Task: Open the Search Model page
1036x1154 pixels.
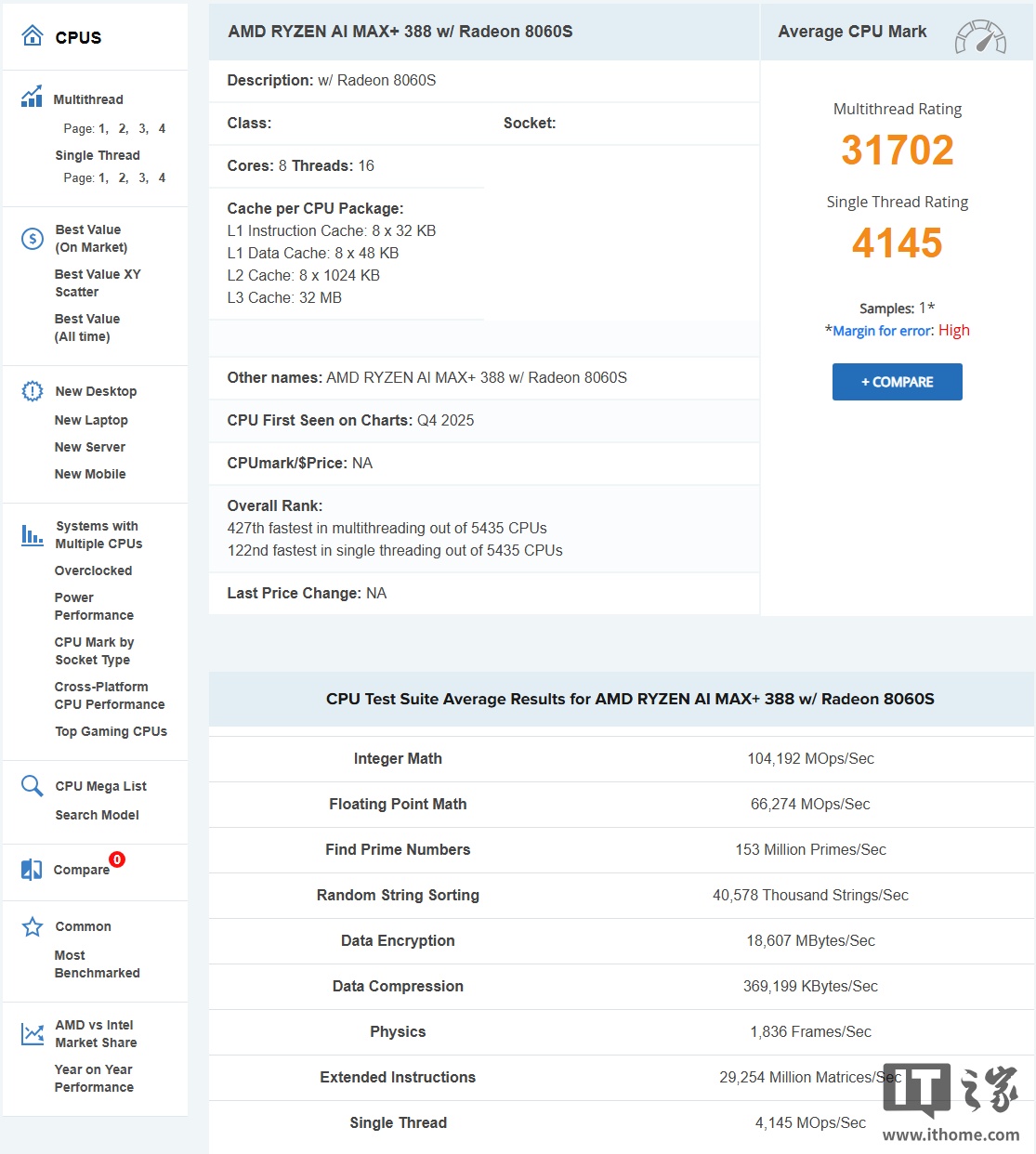Action: (97, 815)
